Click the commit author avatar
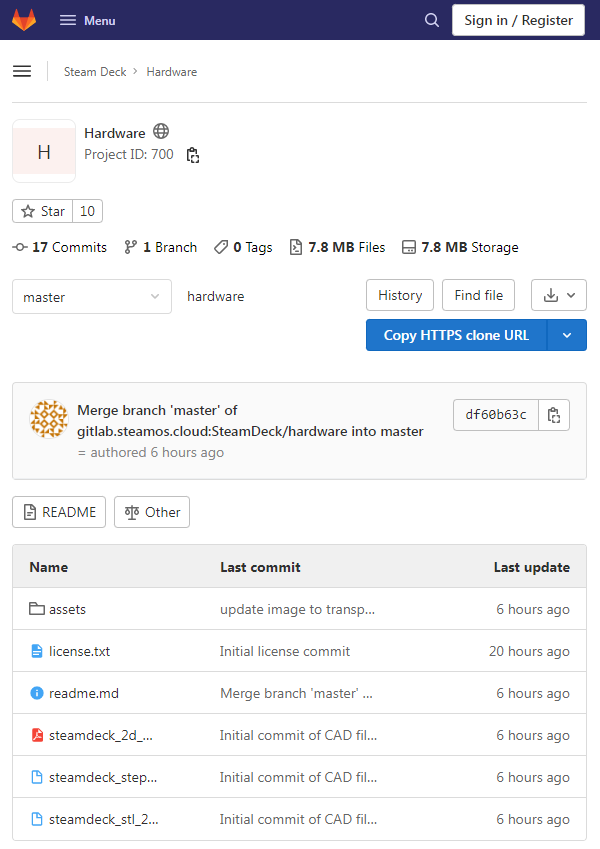 (49, 418)
